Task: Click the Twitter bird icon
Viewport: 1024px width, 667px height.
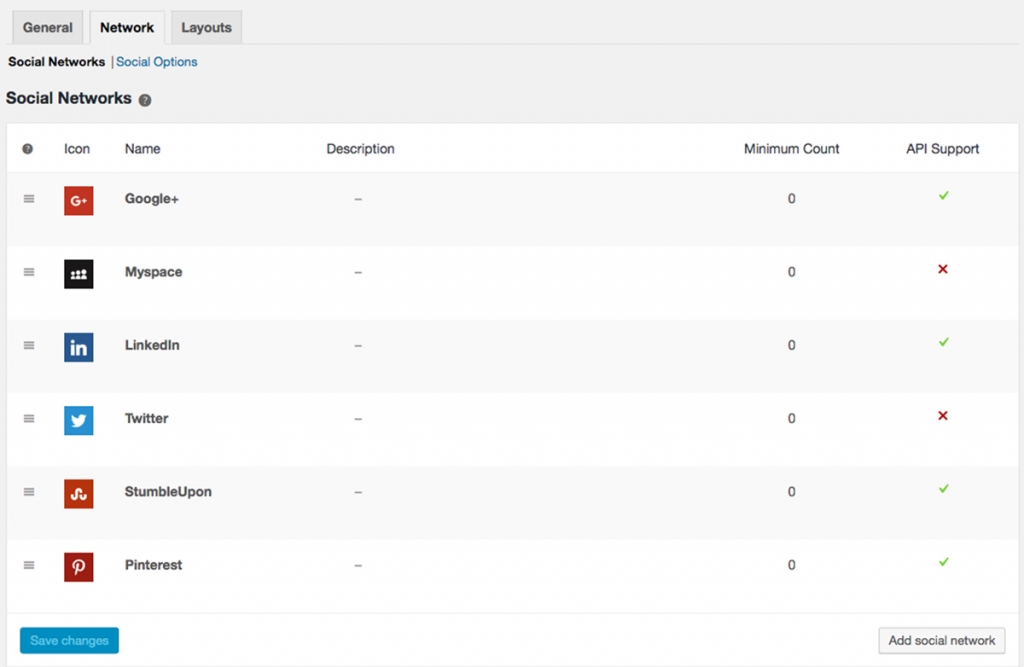Action: pyautogui.click(x=78, y=420)
